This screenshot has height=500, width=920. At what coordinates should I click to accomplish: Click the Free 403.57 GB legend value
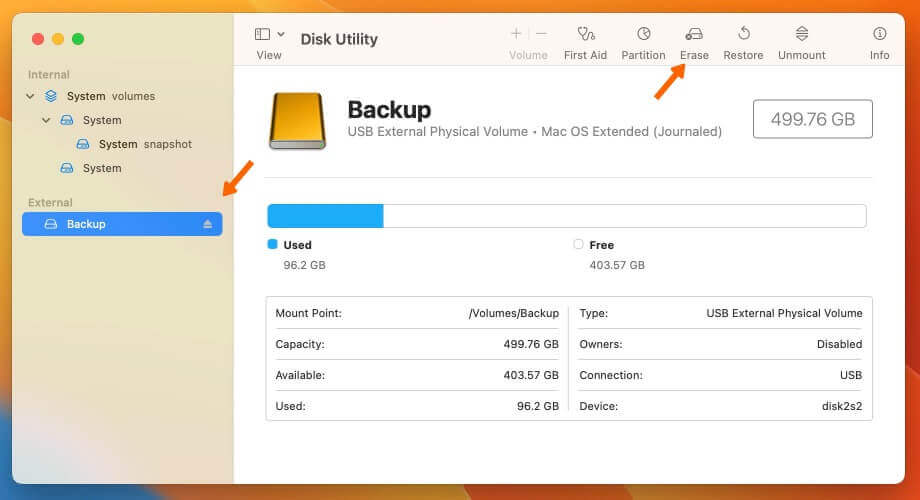[617, 265]
